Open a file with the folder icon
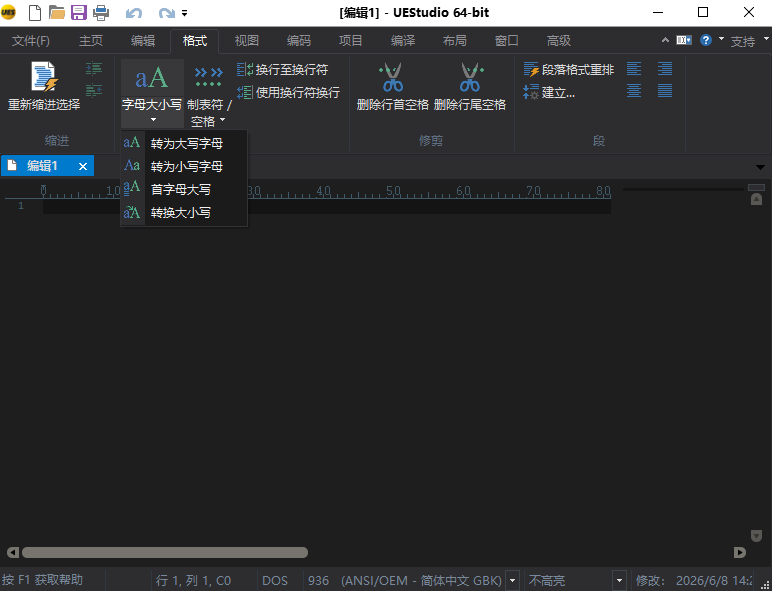Screen dimensions: 773x591 [57, 12]
